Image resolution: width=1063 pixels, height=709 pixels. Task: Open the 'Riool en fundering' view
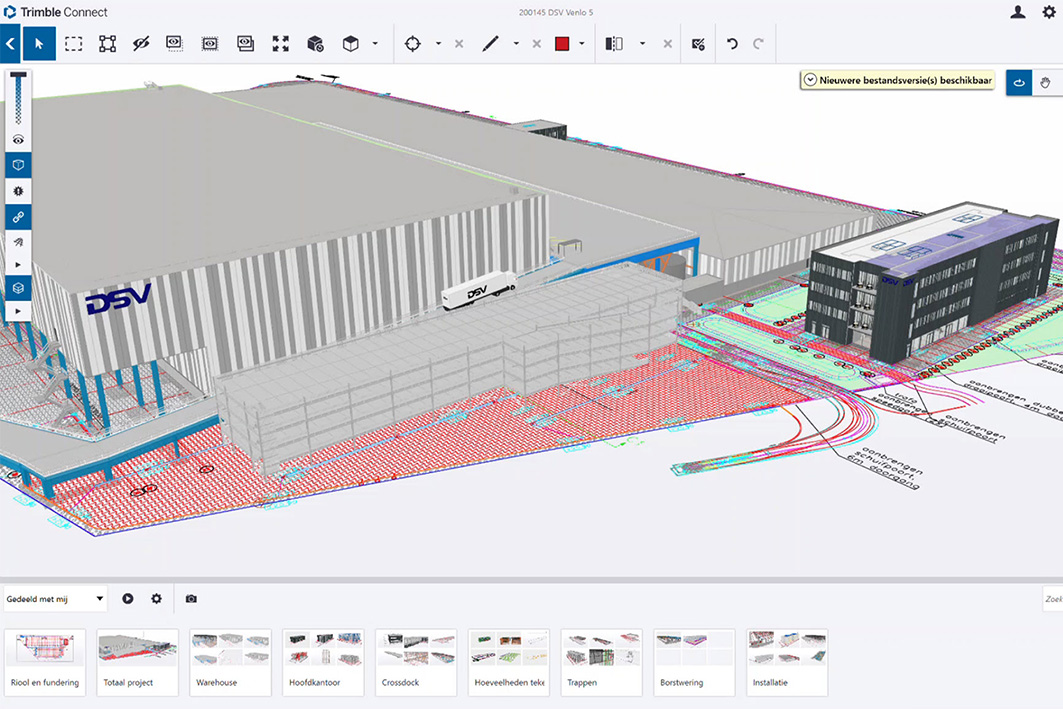coord(45,662)
